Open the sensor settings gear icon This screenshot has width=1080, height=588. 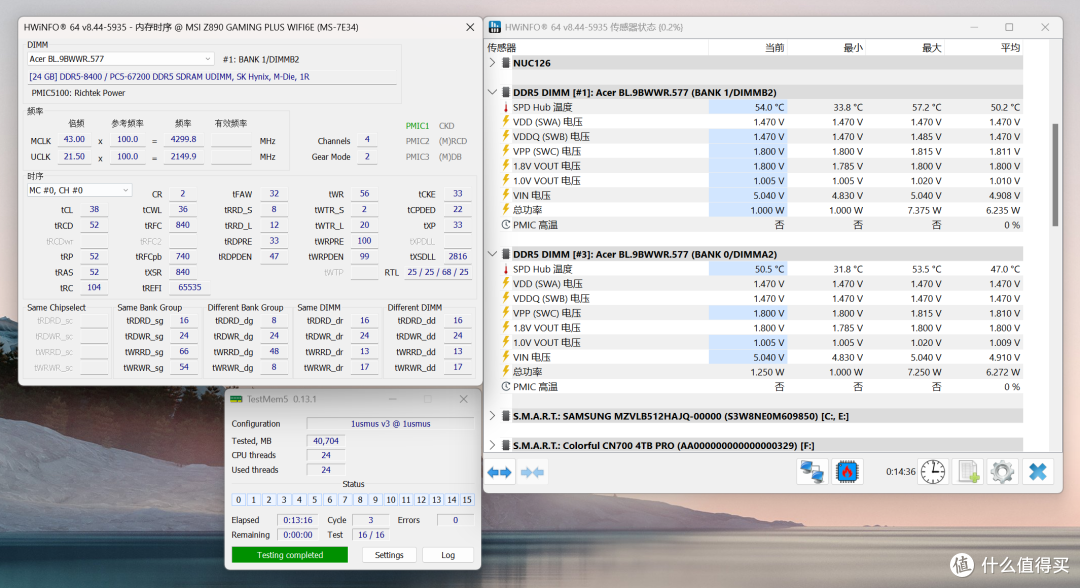(x=1002, y=472)
